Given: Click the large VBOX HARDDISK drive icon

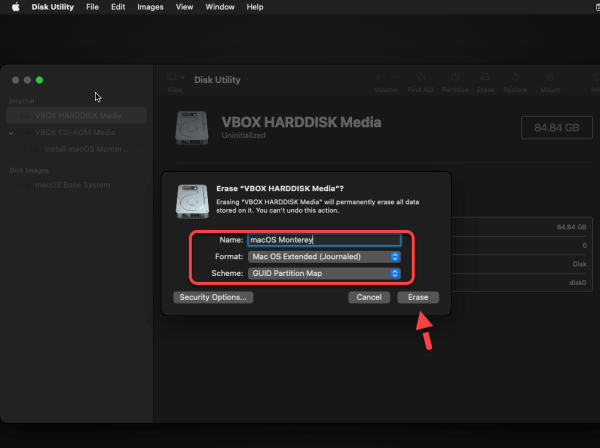Looking at the screenshot, I should coord(192,128).
